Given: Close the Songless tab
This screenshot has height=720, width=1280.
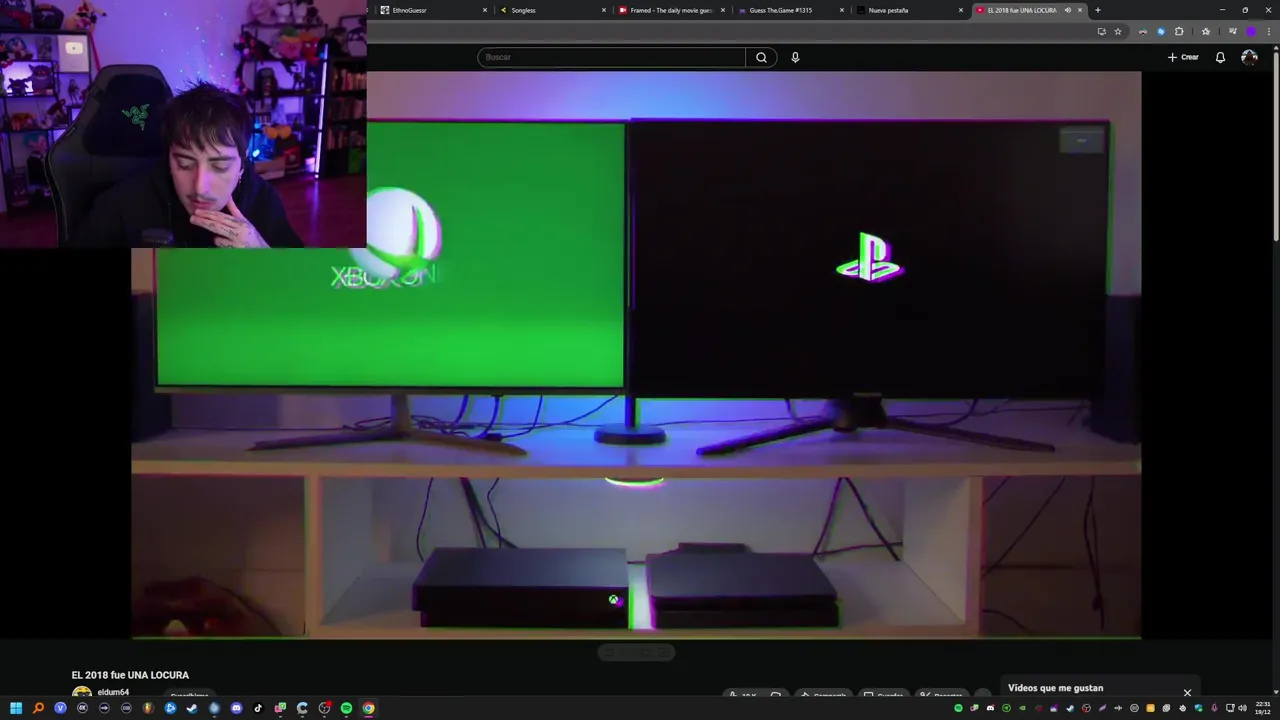Looking at the screenshot, I should pyautogui.click(x=604, y=10).
